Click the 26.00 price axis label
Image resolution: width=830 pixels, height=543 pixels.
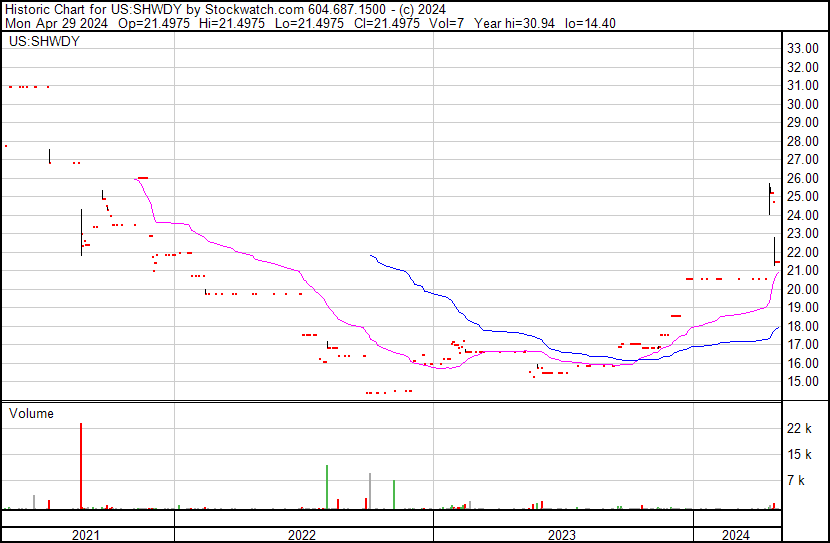click(803, 178)
